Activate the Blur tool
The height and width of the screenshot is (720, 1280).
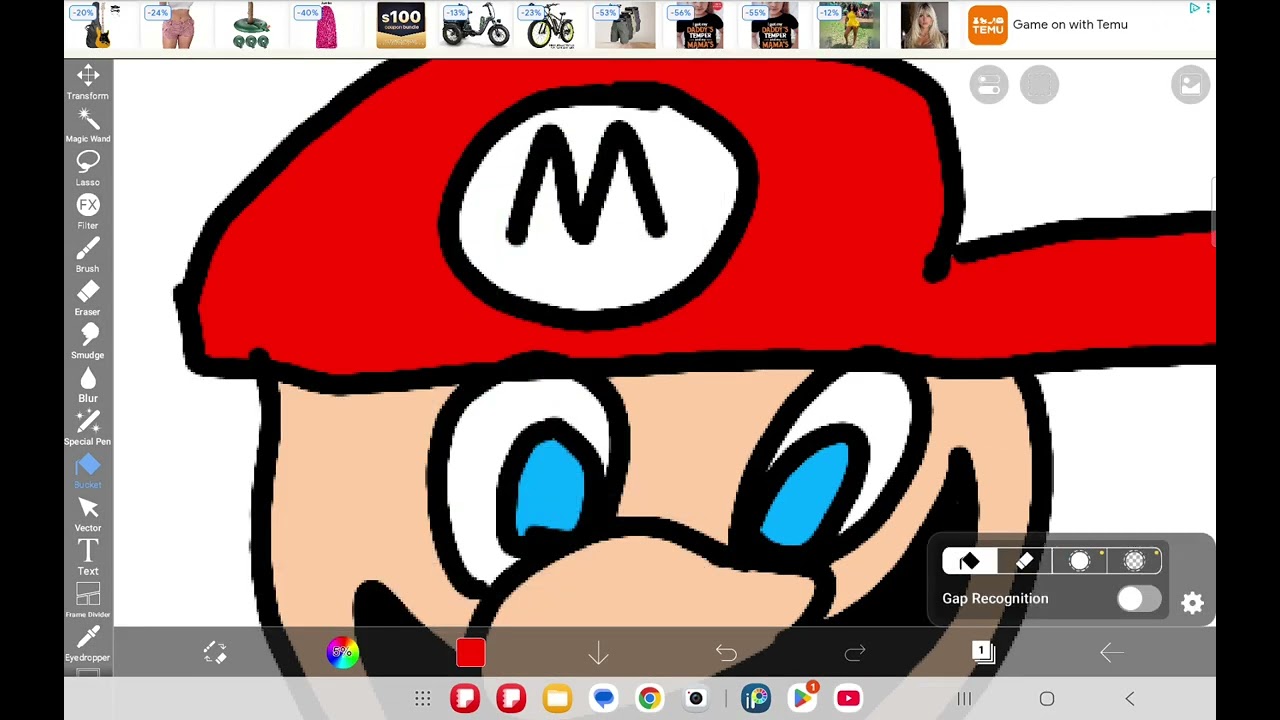point(88,383)
